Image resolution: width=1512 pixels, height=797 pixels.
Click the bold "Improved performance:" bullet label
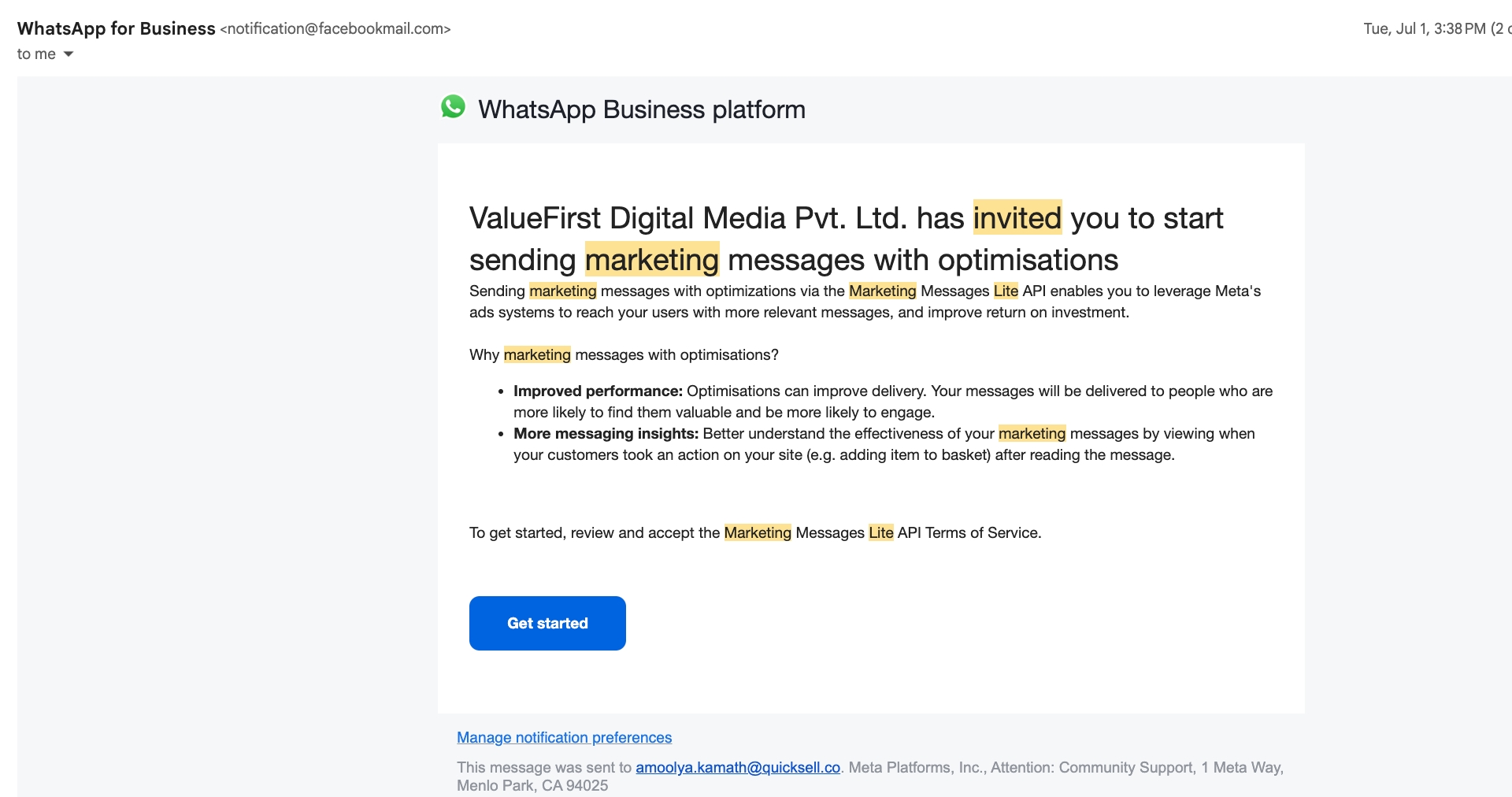[x=598, y=391]
